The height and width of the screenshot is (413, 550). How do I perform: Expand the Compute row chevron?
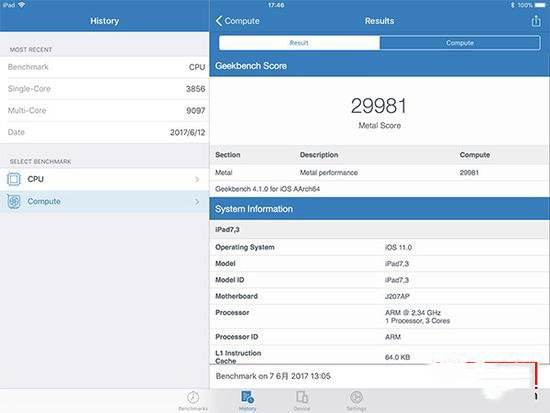(197, 201)
